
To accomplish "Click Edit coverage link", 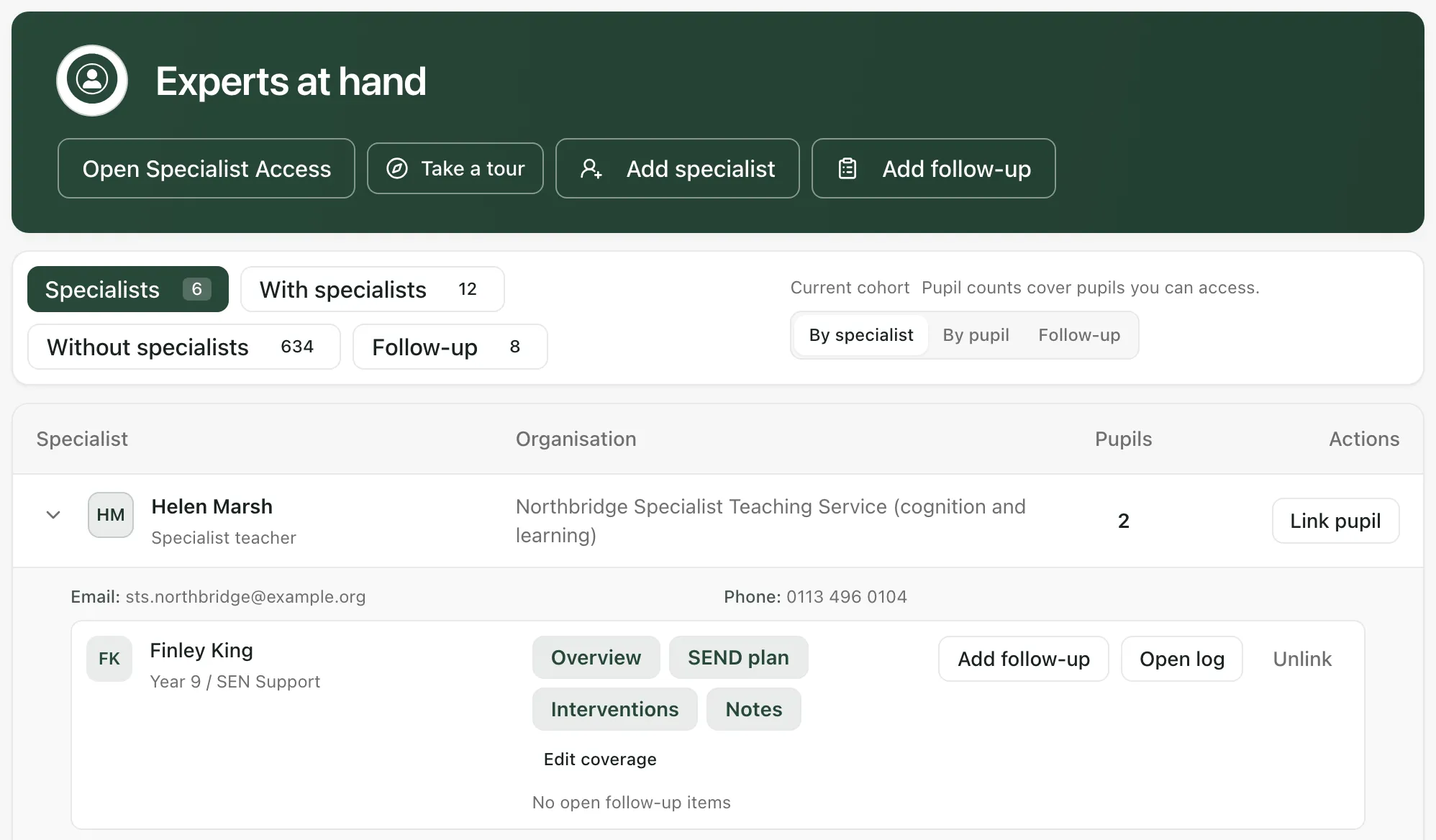I will 600,759.
